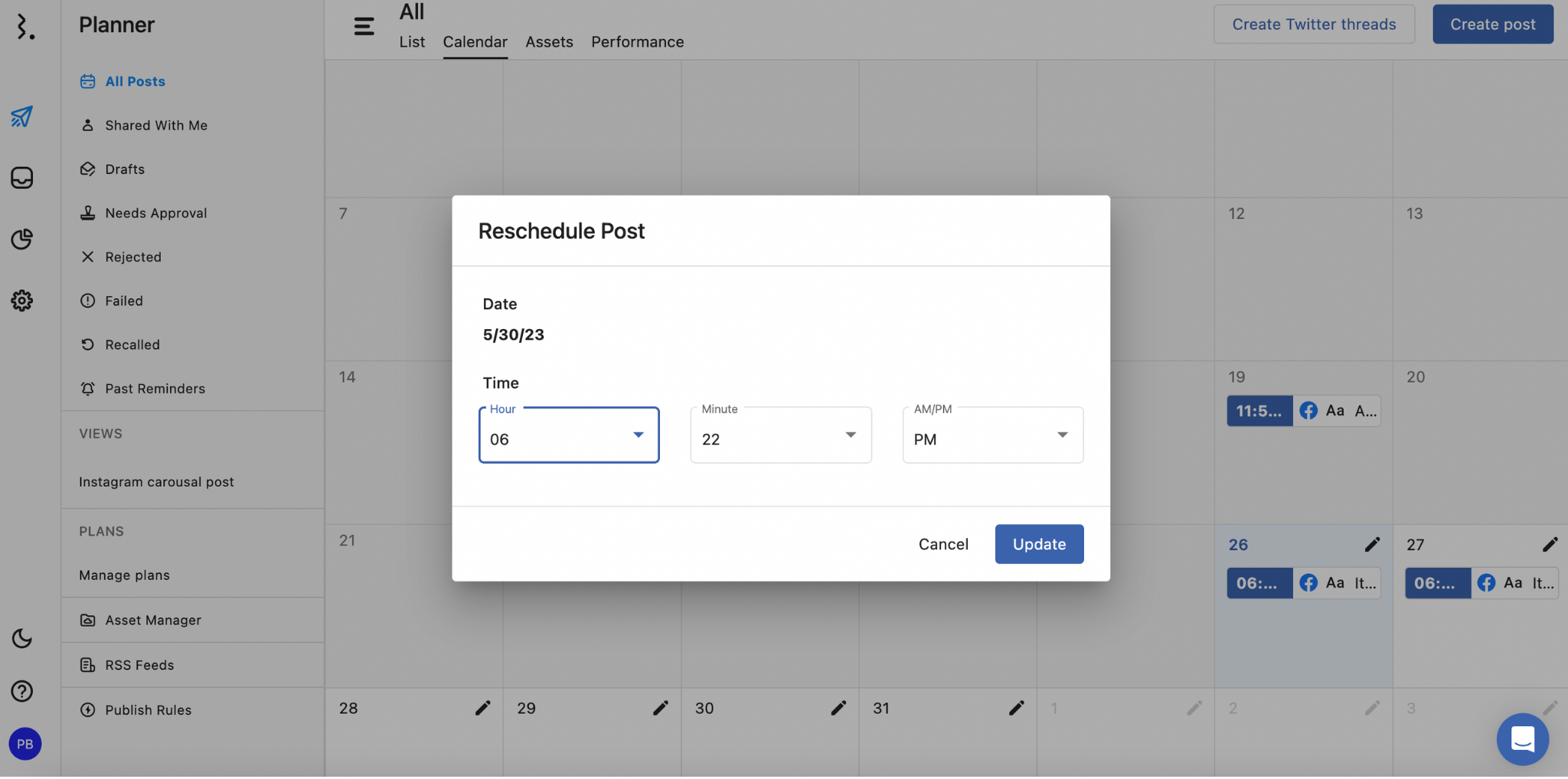
Task: Click the Create post button
Action: point(1492,24)
